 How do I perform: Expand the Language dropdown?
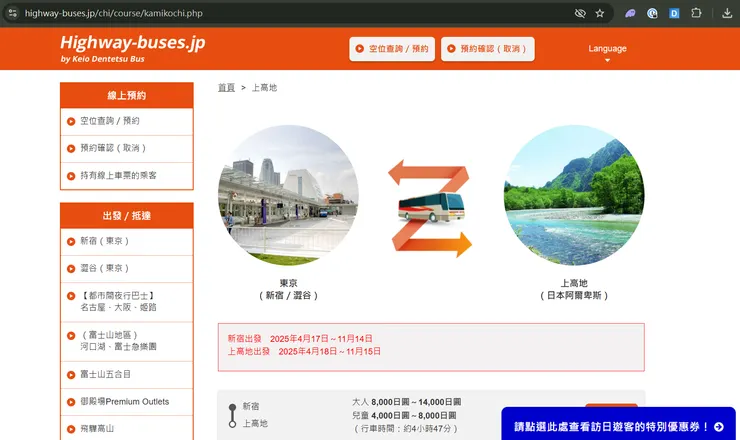607,52
